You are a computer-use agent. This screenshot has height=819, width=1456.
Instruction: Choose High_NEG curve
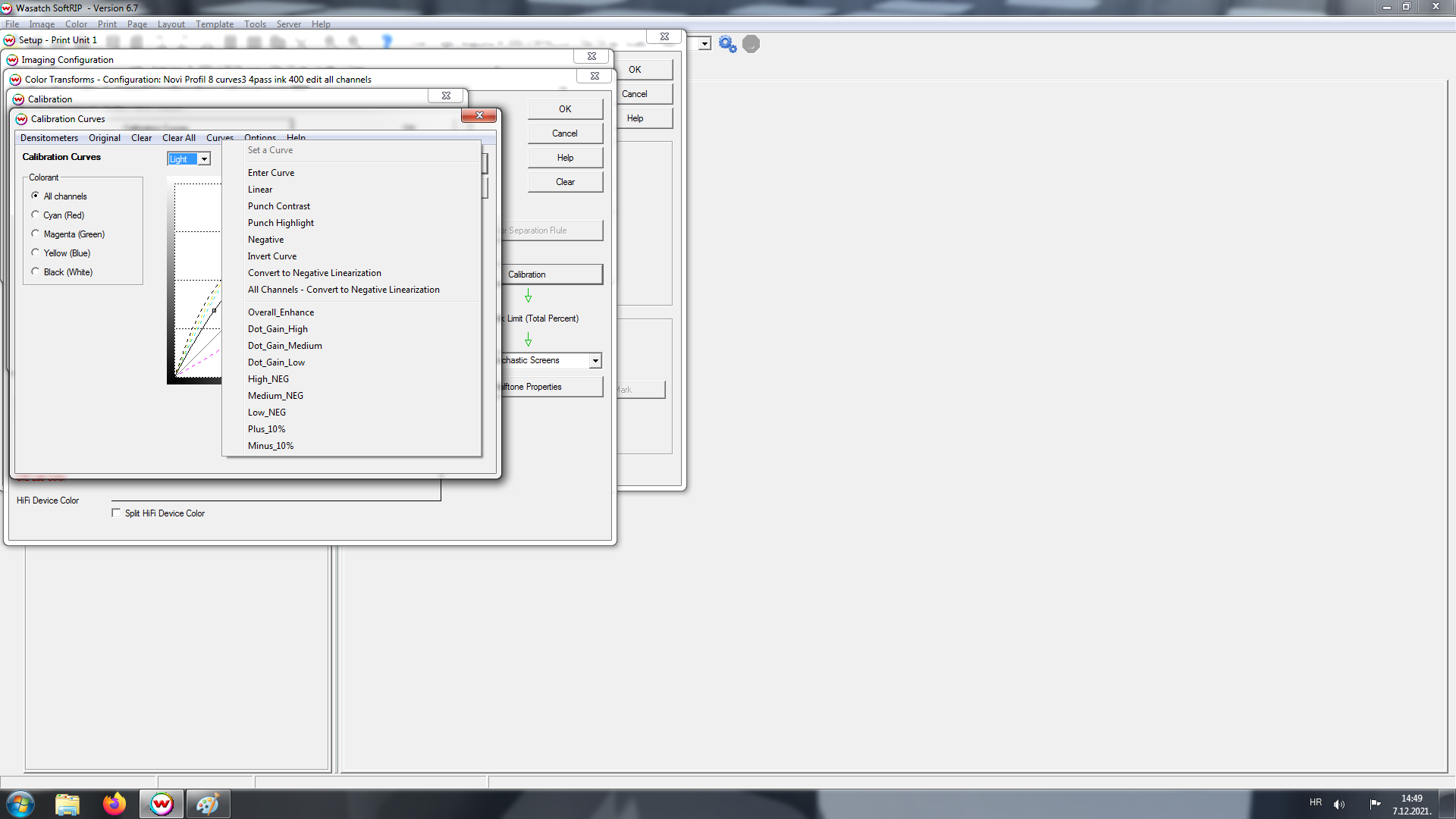click(352, 379)
